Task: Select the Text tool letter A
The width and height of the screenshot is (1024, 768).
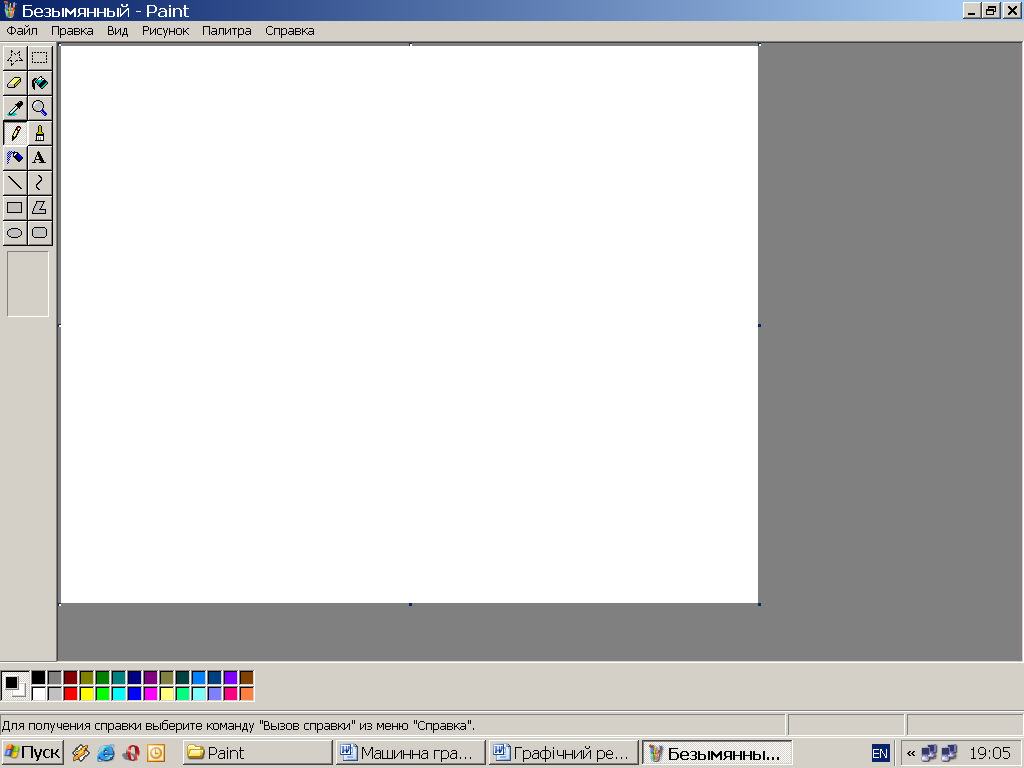Action: coord(40,158)
